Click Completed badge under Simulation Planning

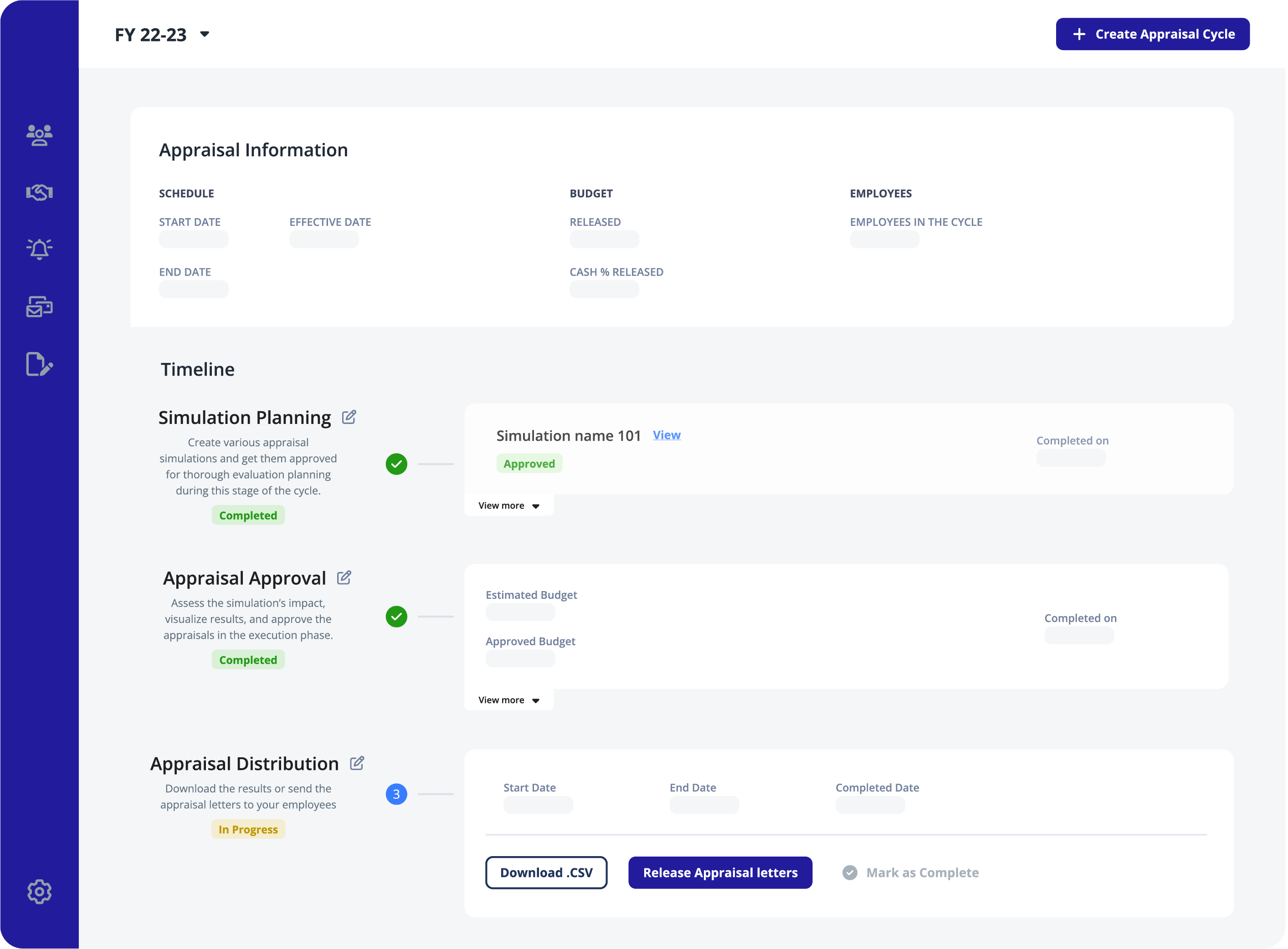[x=248, y=515]
